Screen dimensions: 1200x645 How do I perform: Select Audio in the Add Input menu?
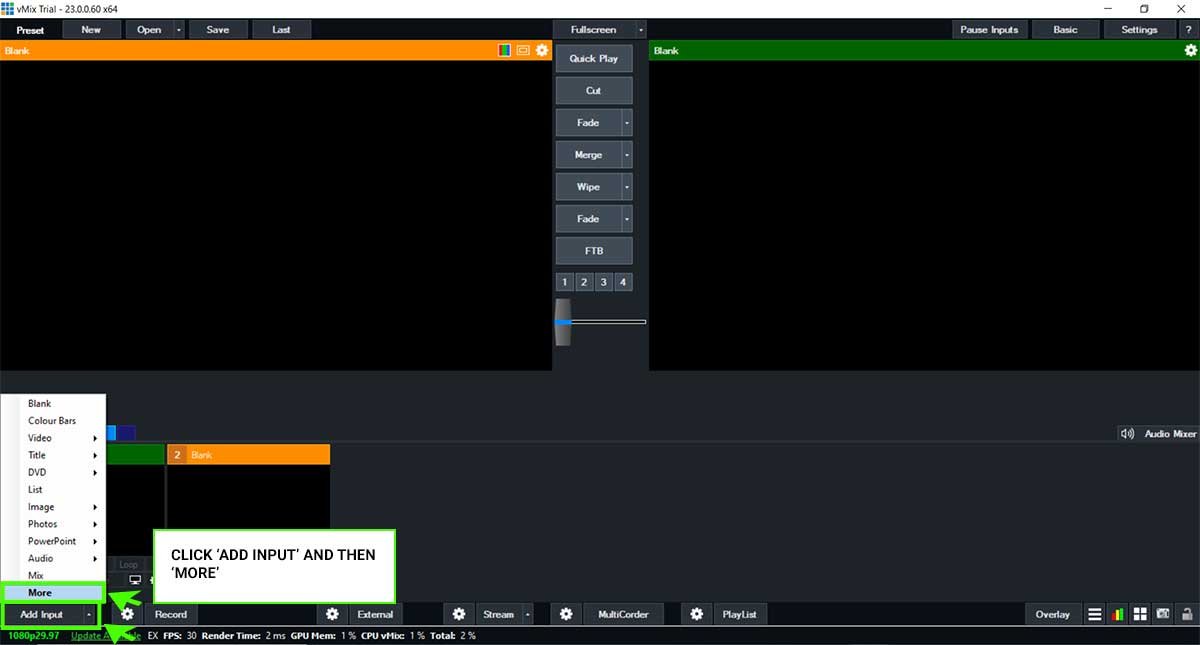coord(53,558)
